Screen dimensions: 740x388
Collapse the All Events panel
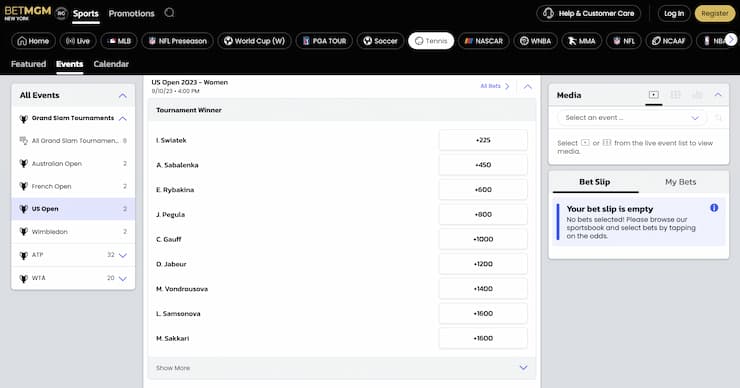(x=123, y=95)
